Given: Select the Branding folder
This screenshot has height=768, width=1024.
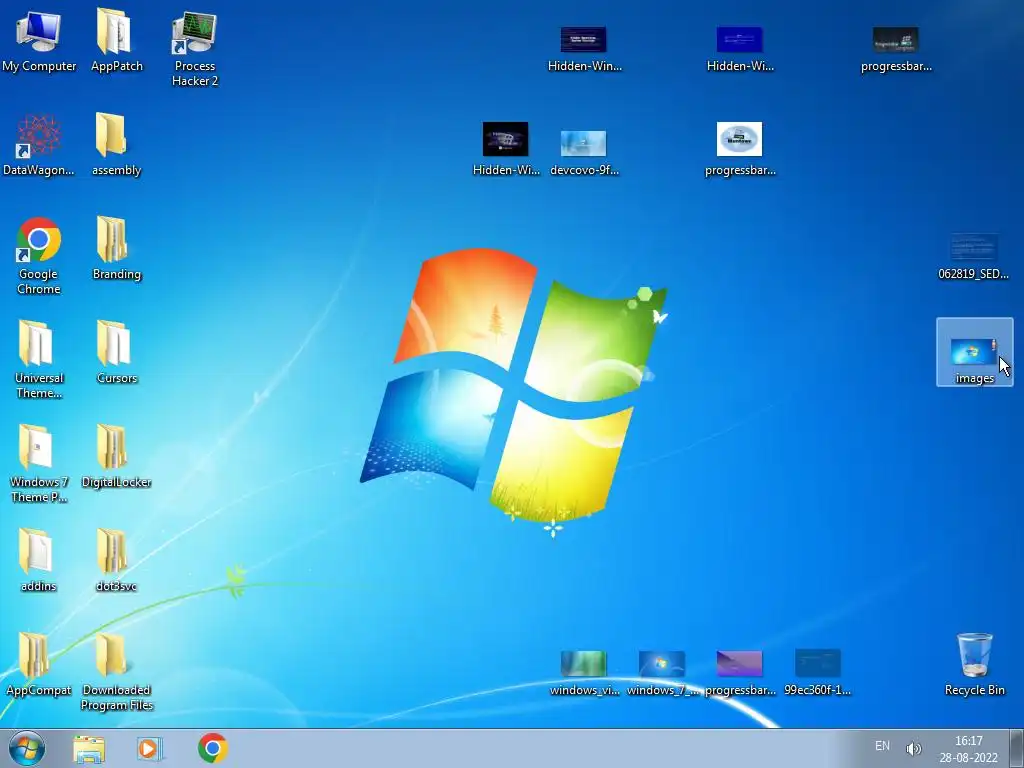Looking at the screenshot, I should (x=116, y=249).
